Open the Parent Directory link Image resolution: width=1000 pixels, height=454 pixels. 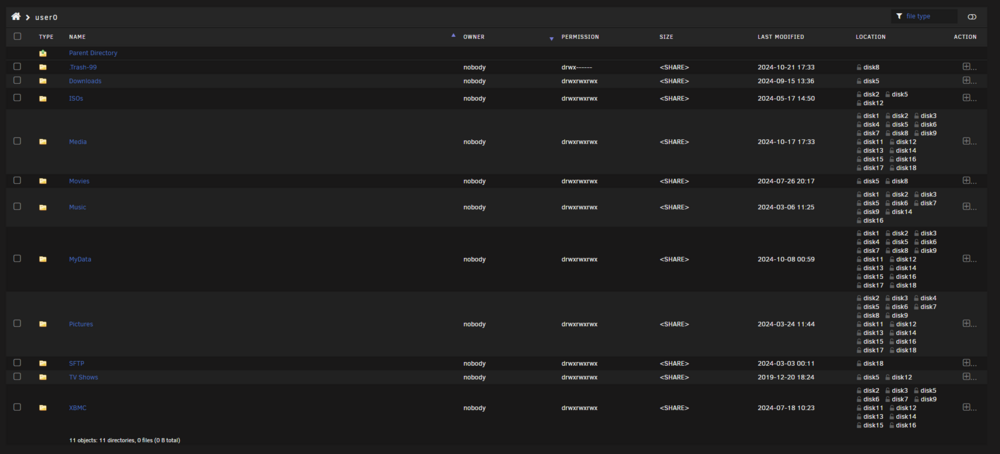[93, 53]
